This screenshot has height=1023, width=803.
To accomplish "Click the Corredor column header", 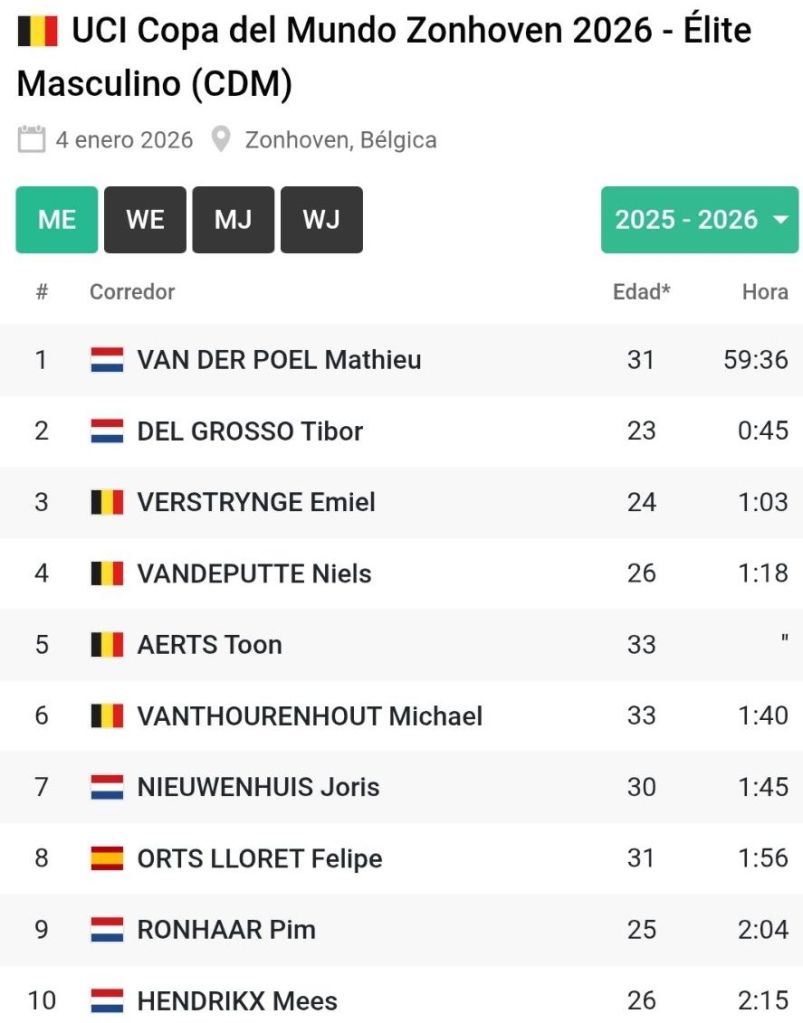I will (x=132, y=292).
